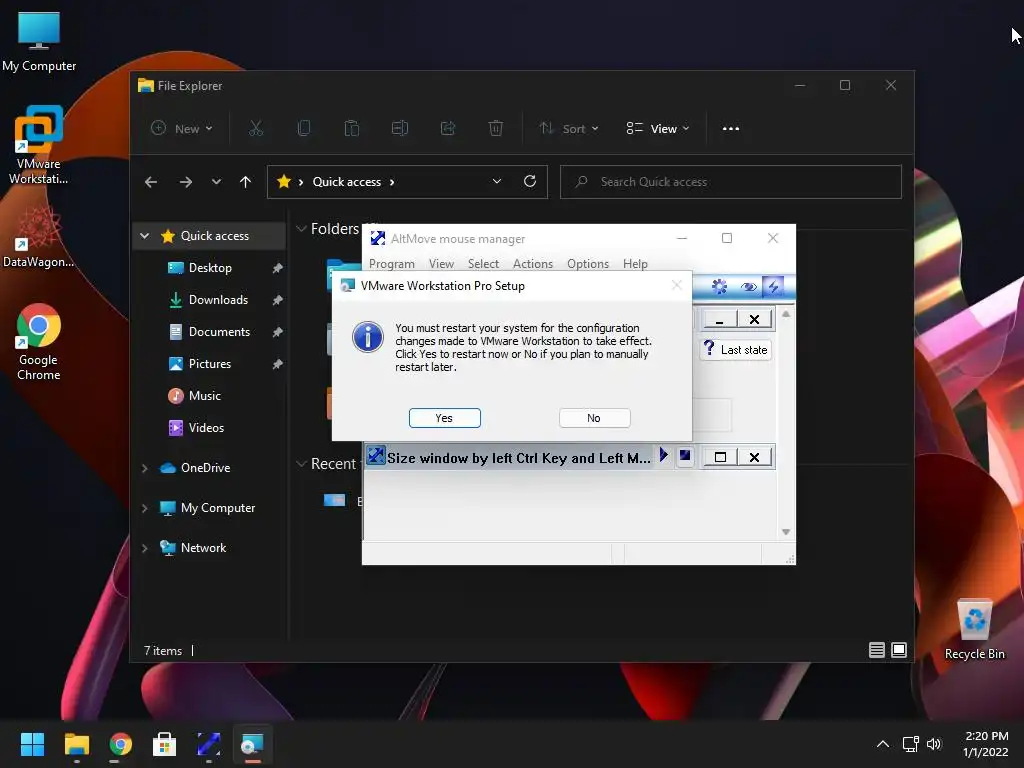
Task: Open the Windows Start menu
Action: coord(32,744)
